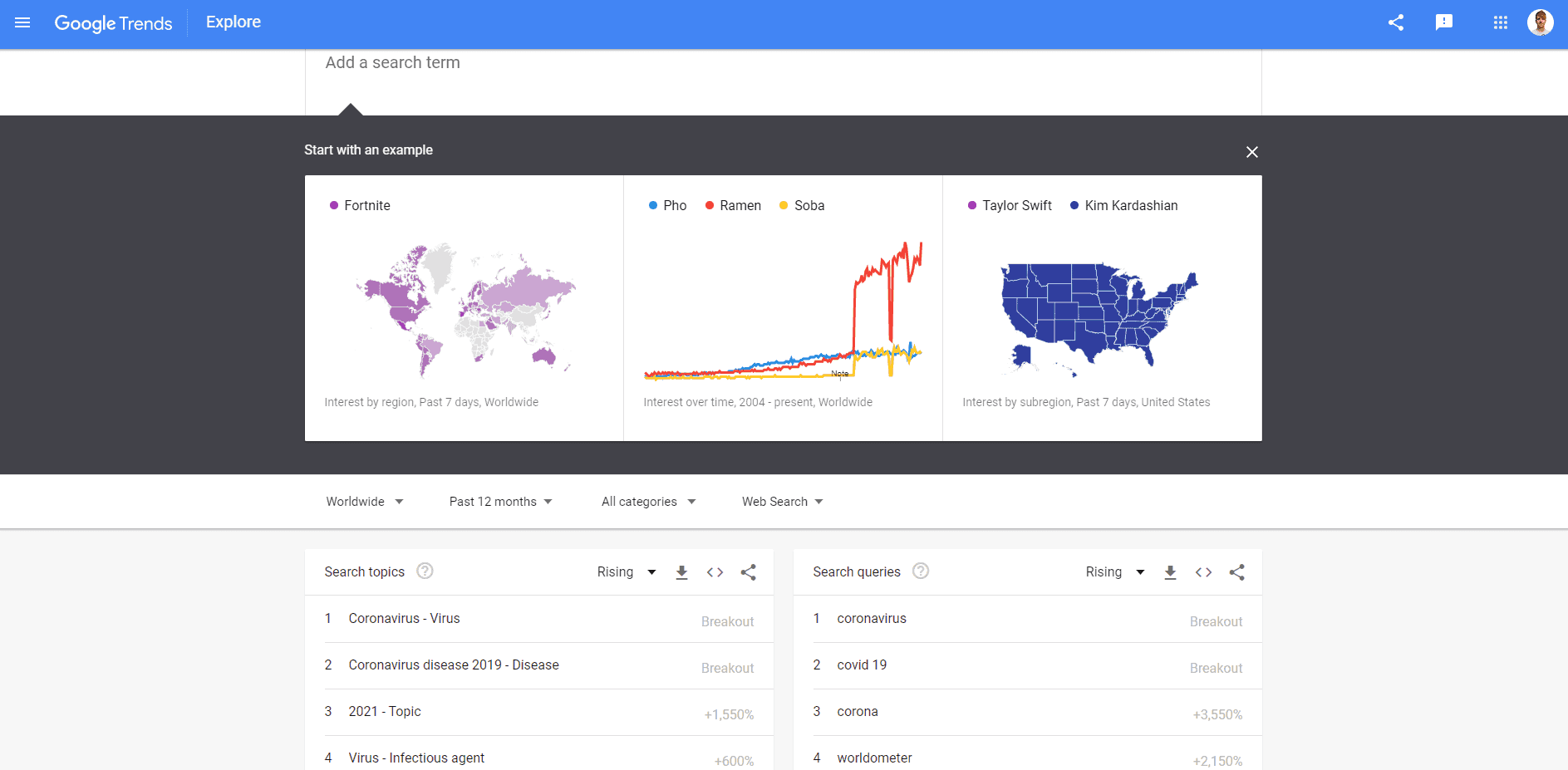Expand the Worldwide region dropdown
1568x770 pixels.
pyautogui.click(x=364, y=502)
